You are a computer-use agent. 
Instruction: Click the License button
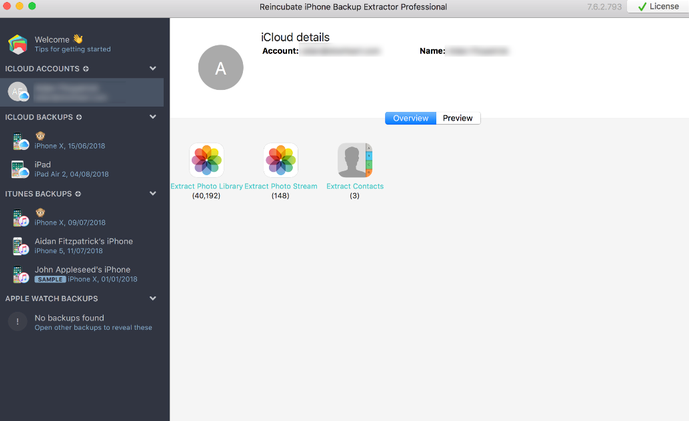(657, 7)
